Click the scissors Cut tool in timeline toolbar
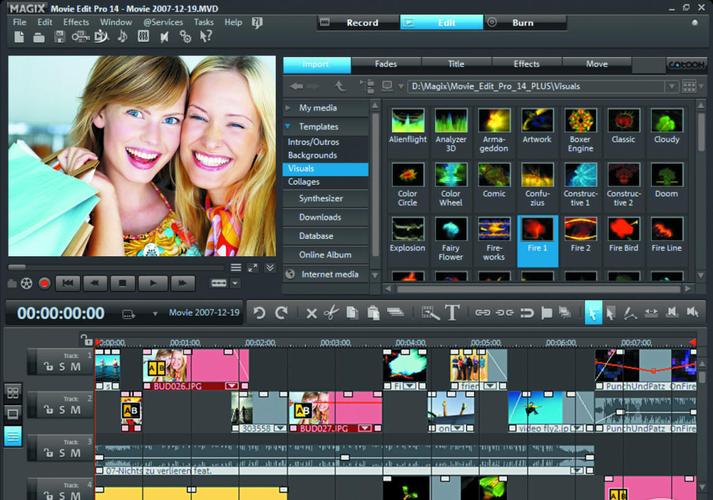Viewport: 713px width, 500px height. (331, 313)
